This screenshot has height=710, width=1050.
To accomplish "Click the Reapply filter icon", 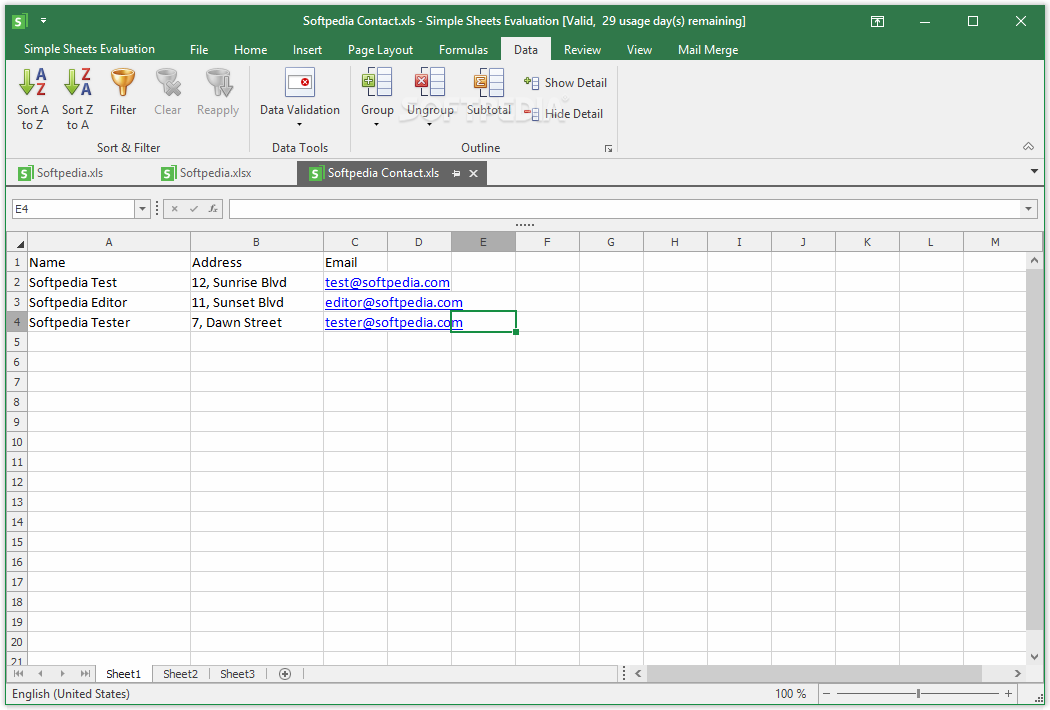I will pyautogui.click(x=218, y=92).
